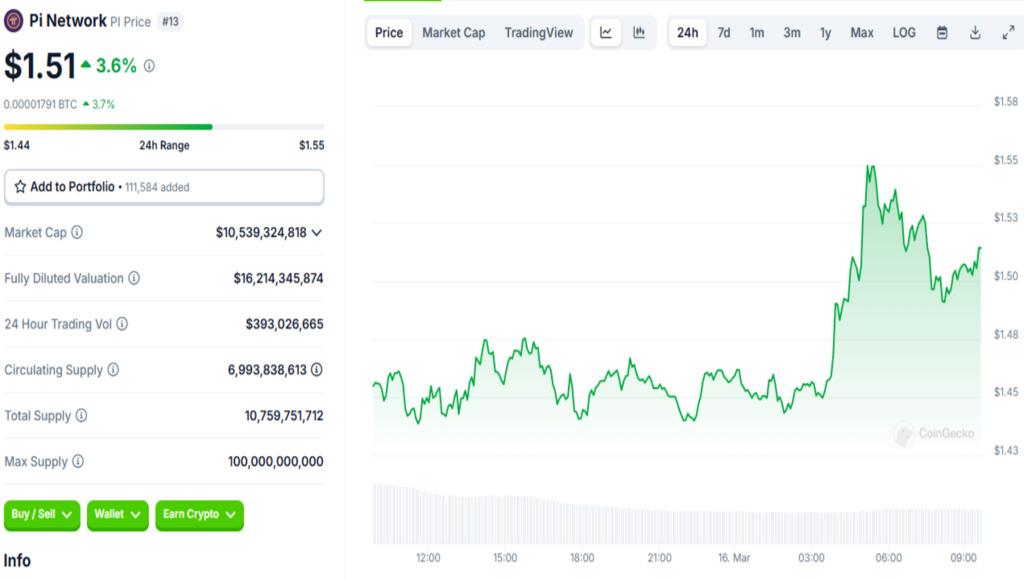Show Max Supply info icon

[78, 462]
